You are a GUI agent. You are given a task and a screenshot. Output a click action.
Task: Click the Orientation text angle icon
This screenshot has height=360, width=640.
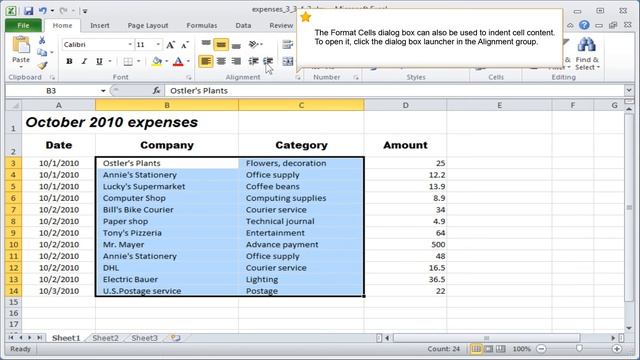[x=254, y=44]
